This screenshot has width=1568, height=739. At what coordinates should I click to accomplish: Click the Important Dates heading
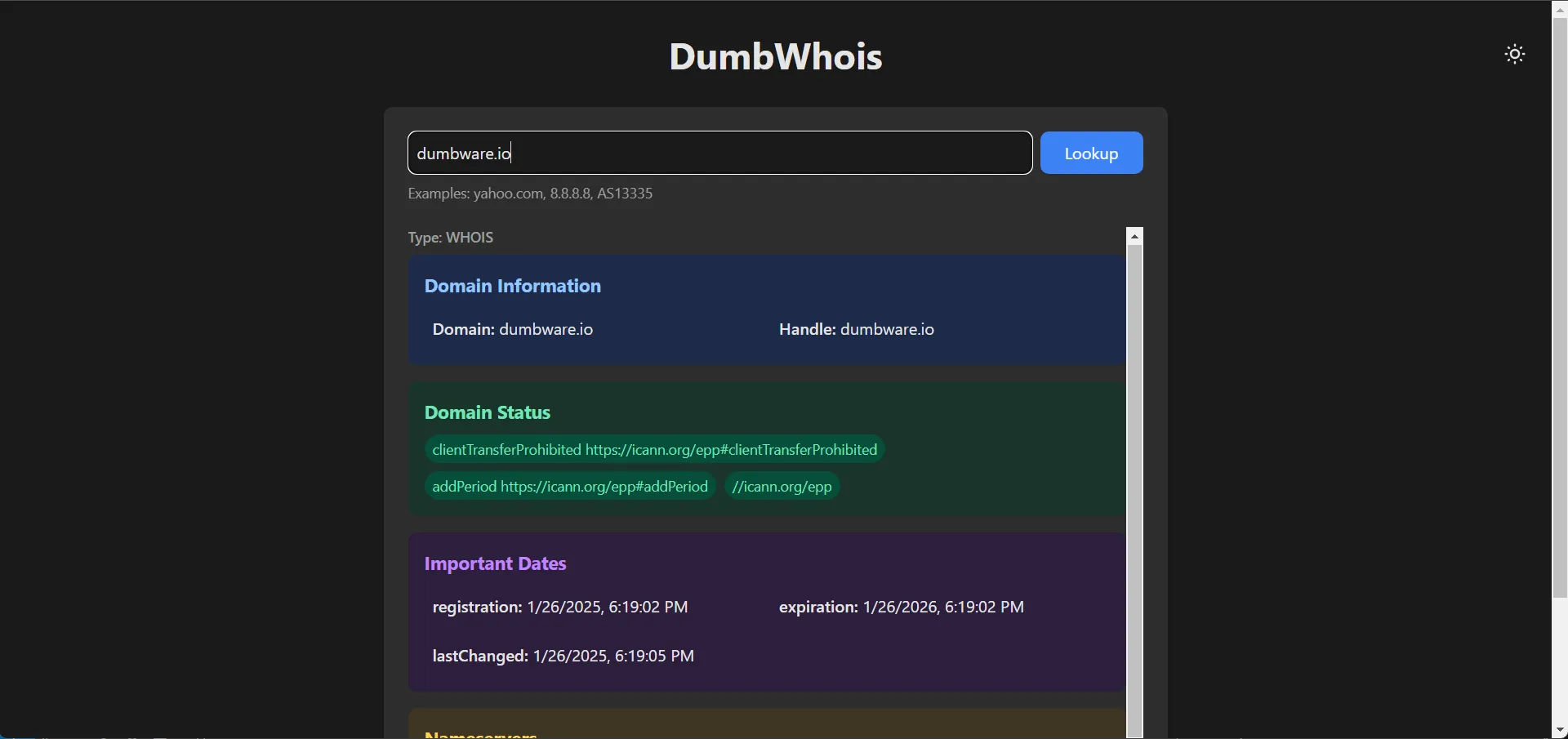tap(495, 563)
